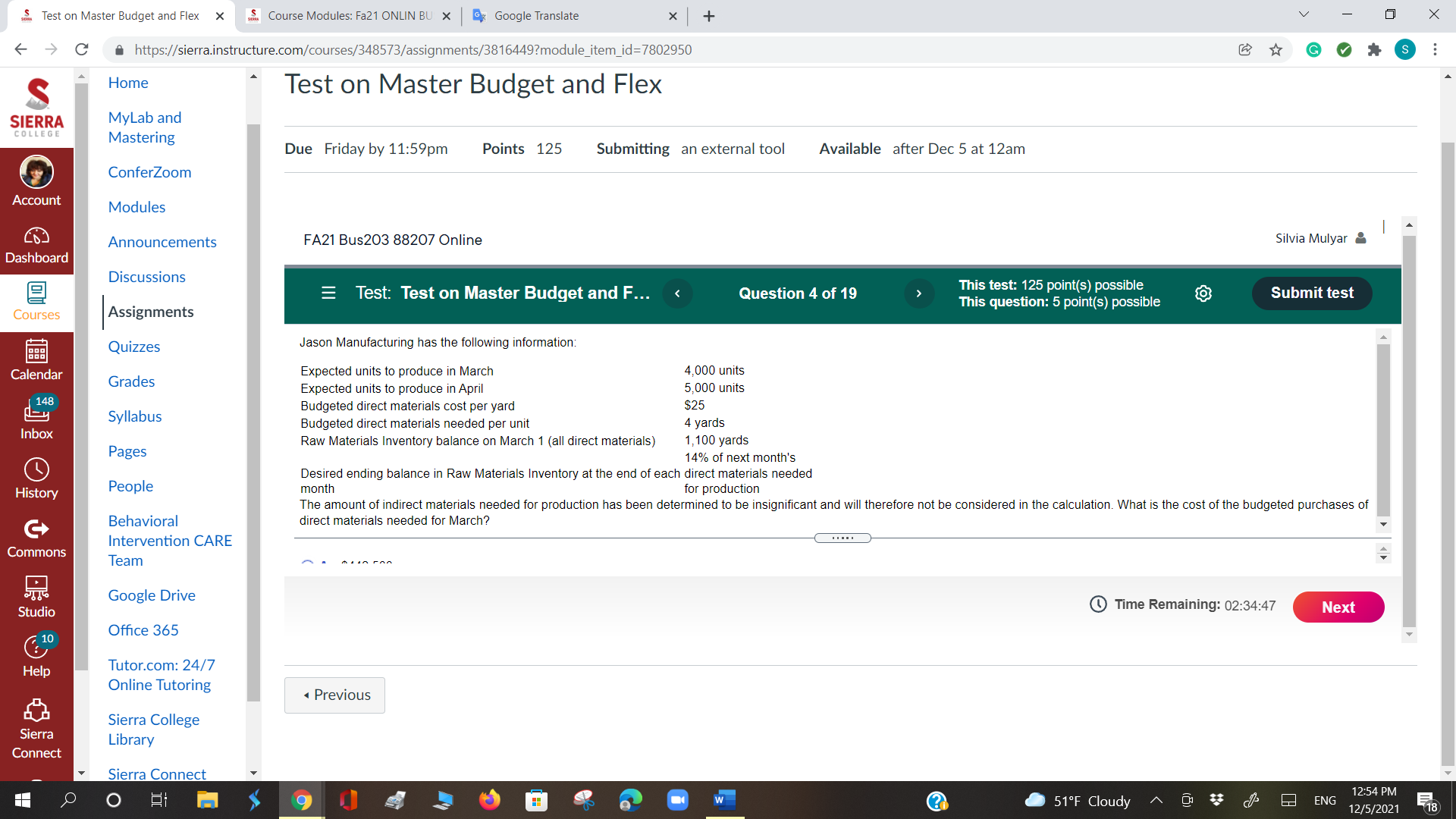This screenshot has width=1456, height=819.
Task: Open Canvas Studio from the sidebar
Action: pyautogui.click(x=36, y=596)
